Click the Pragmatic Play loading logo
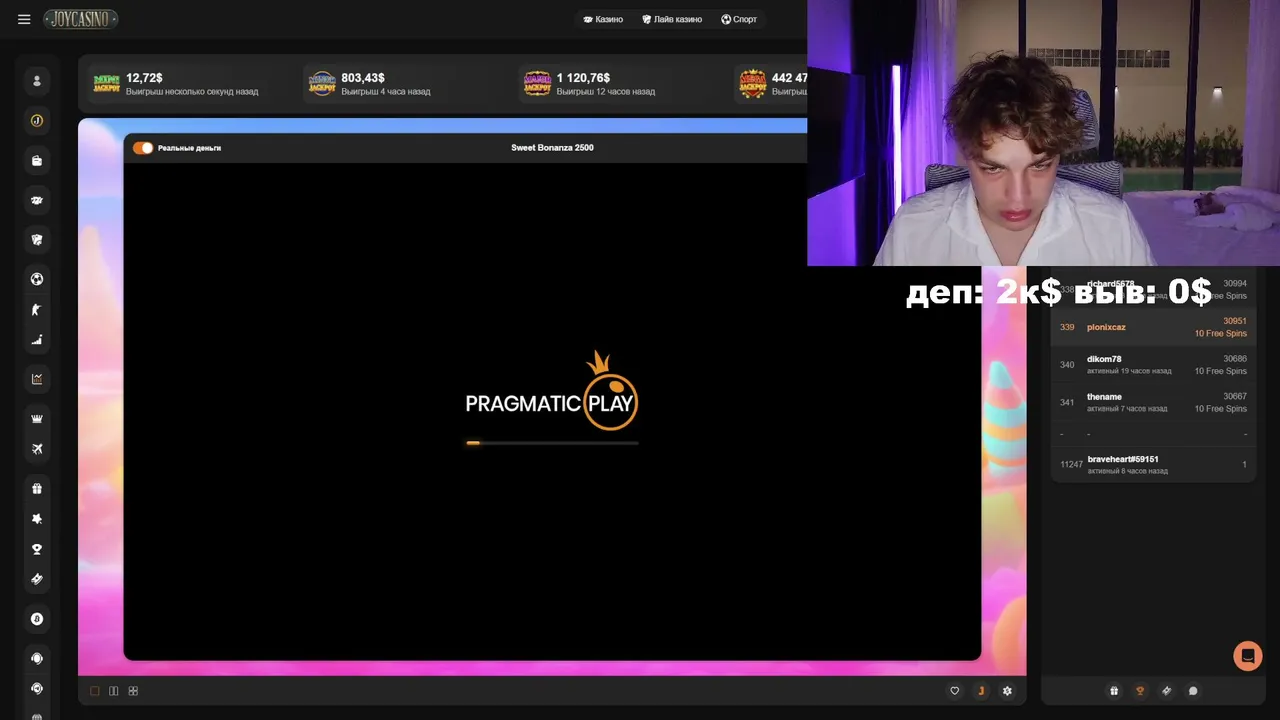Image resolution: width=1280 pixels, height=720 pixels. (552, 391)
